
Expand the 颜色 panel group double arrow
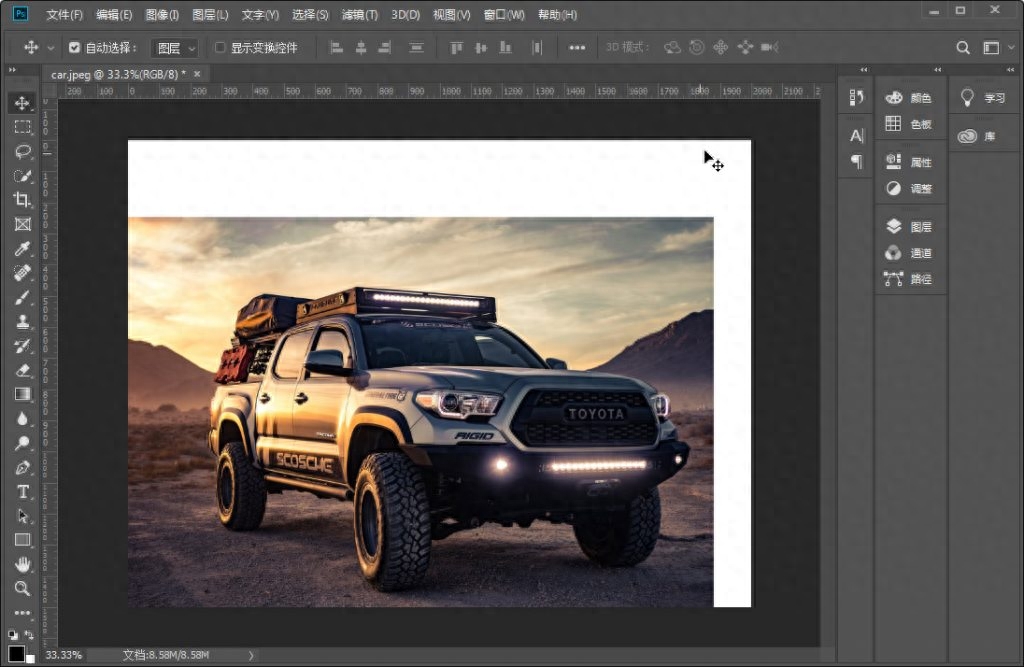[937, 69]
